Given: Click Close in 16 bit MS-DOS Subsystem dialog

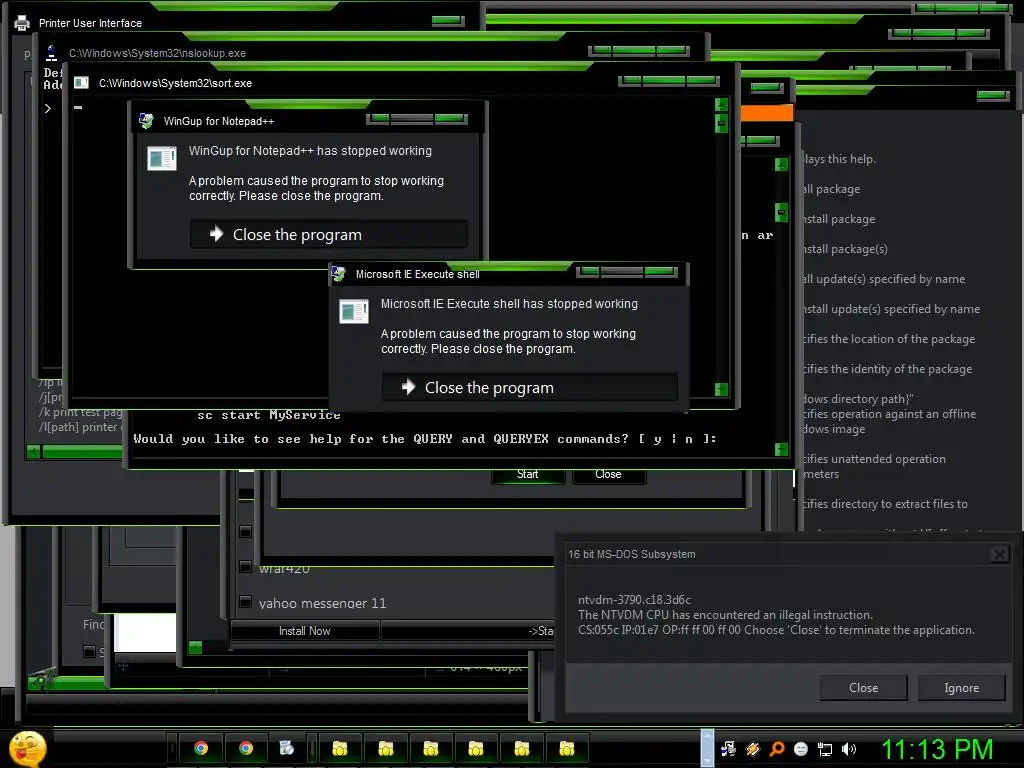Looking at the screenshot, I should 863,688.
